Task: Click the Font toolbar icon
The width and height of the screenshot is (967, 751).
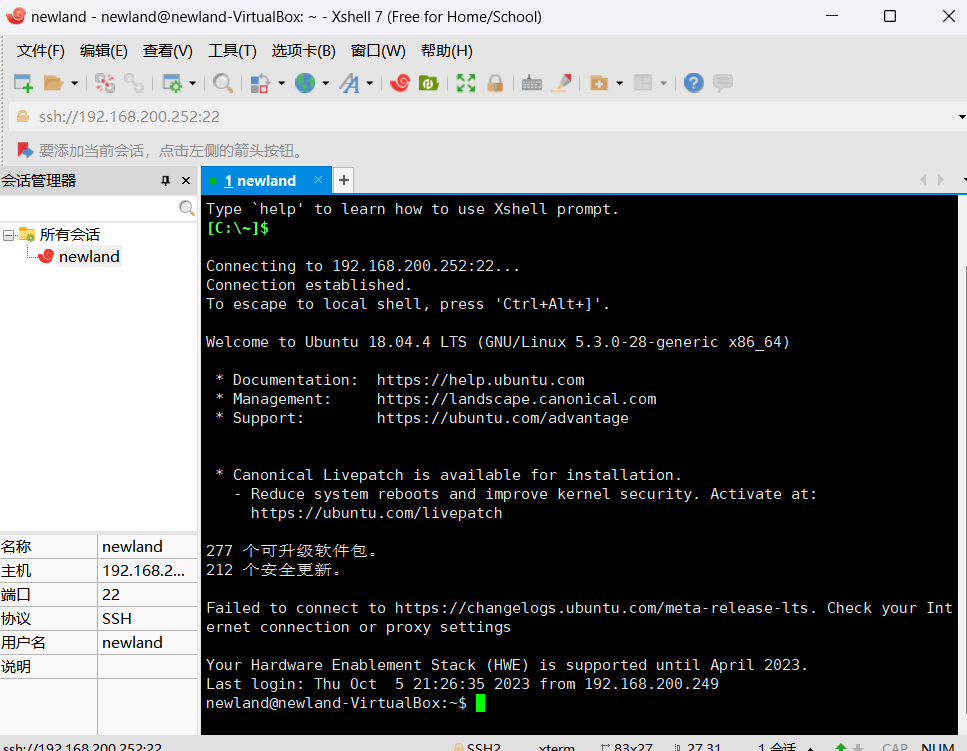Action: tap(349, 83)
